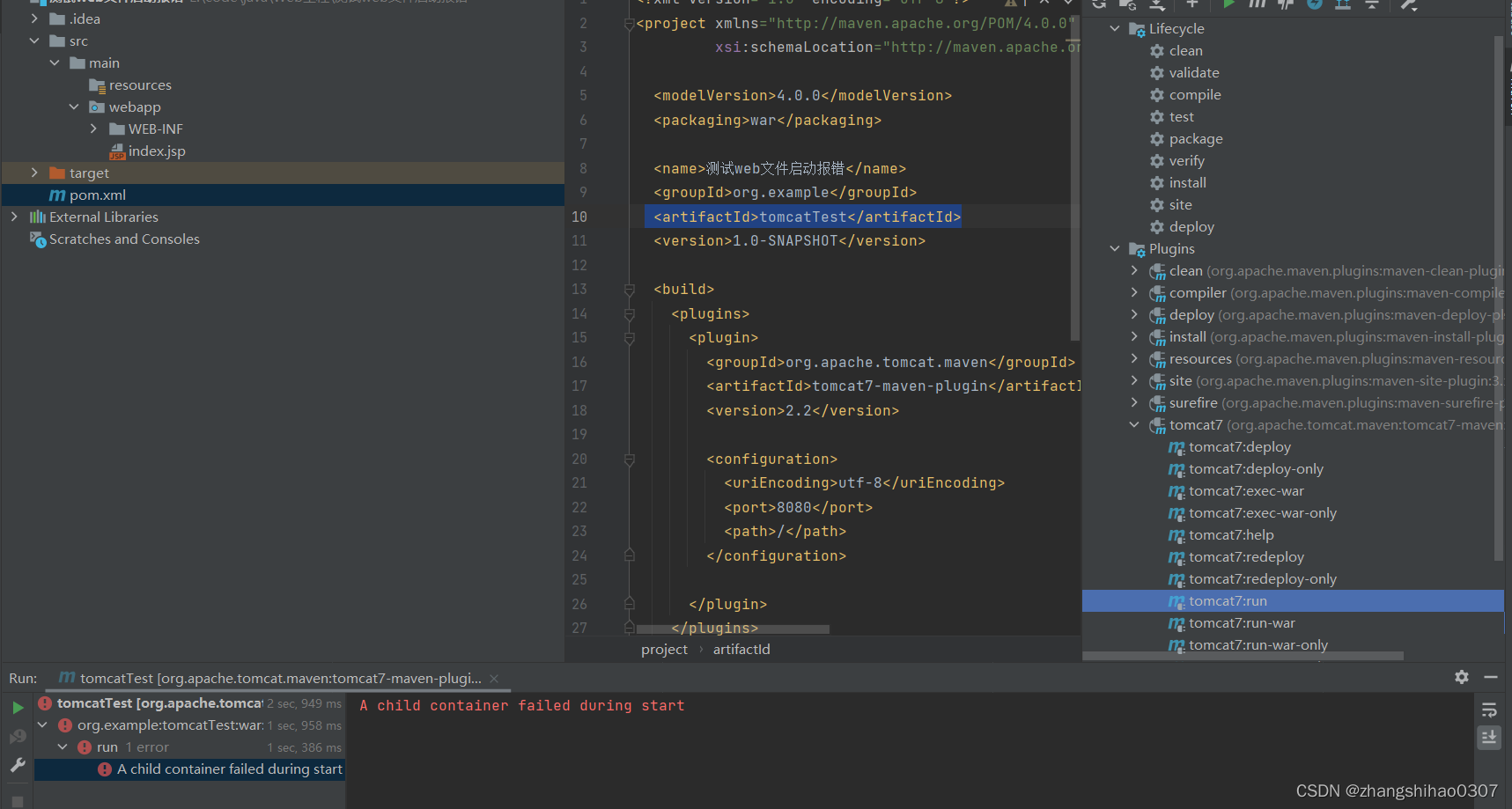
Task: Select the verify lifecycle phase
Action: tap(1186, 161)
